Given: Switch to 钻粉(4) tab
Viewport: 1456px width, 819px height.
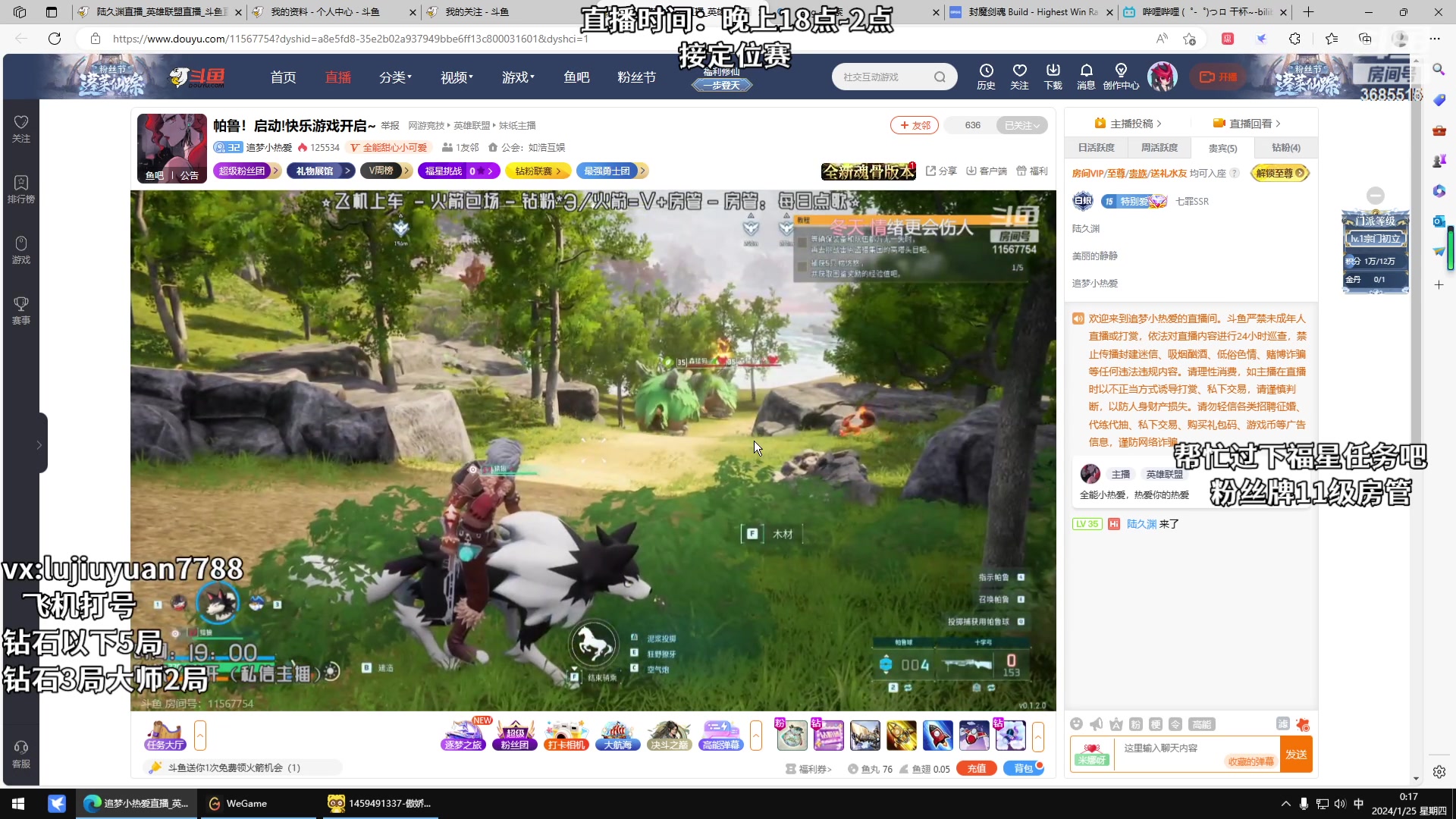Looking at the screenshot, I should pos(1285,148).
